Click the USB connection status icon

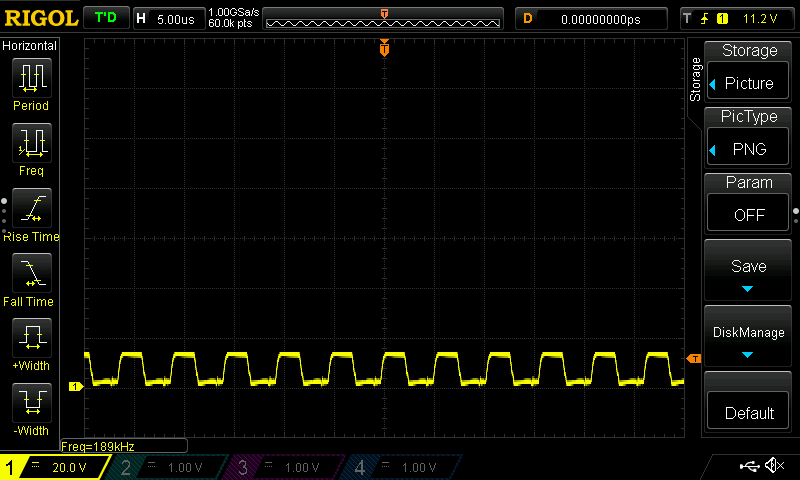pos(749,465)
